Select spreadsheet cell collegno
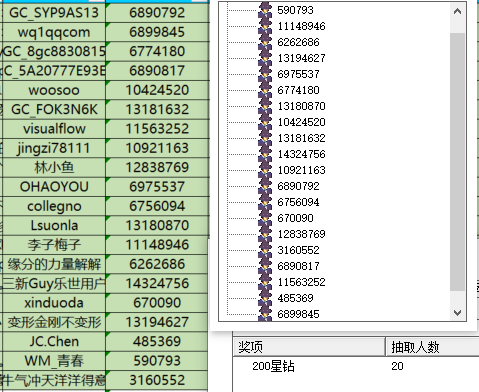Screen dimensions: 479x392 click(54, 206)
